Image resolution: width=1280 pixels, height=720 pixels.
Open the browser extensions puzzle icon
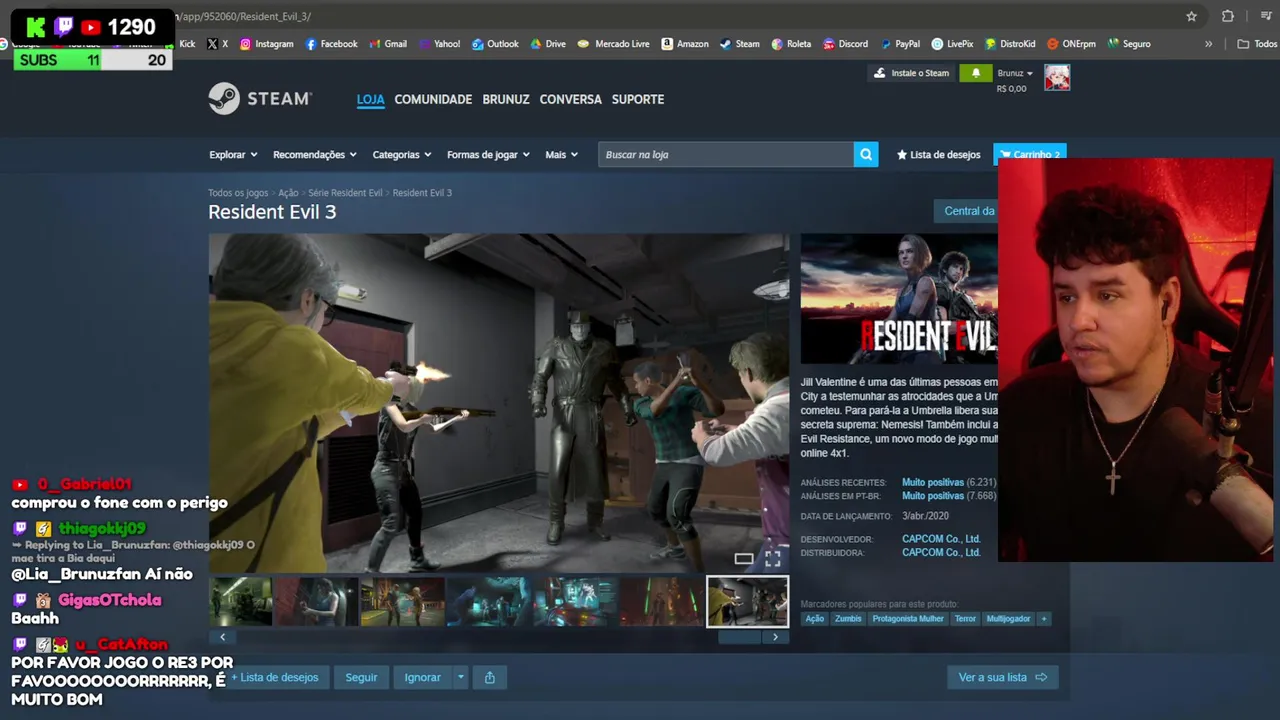[x=1227, y=16]
